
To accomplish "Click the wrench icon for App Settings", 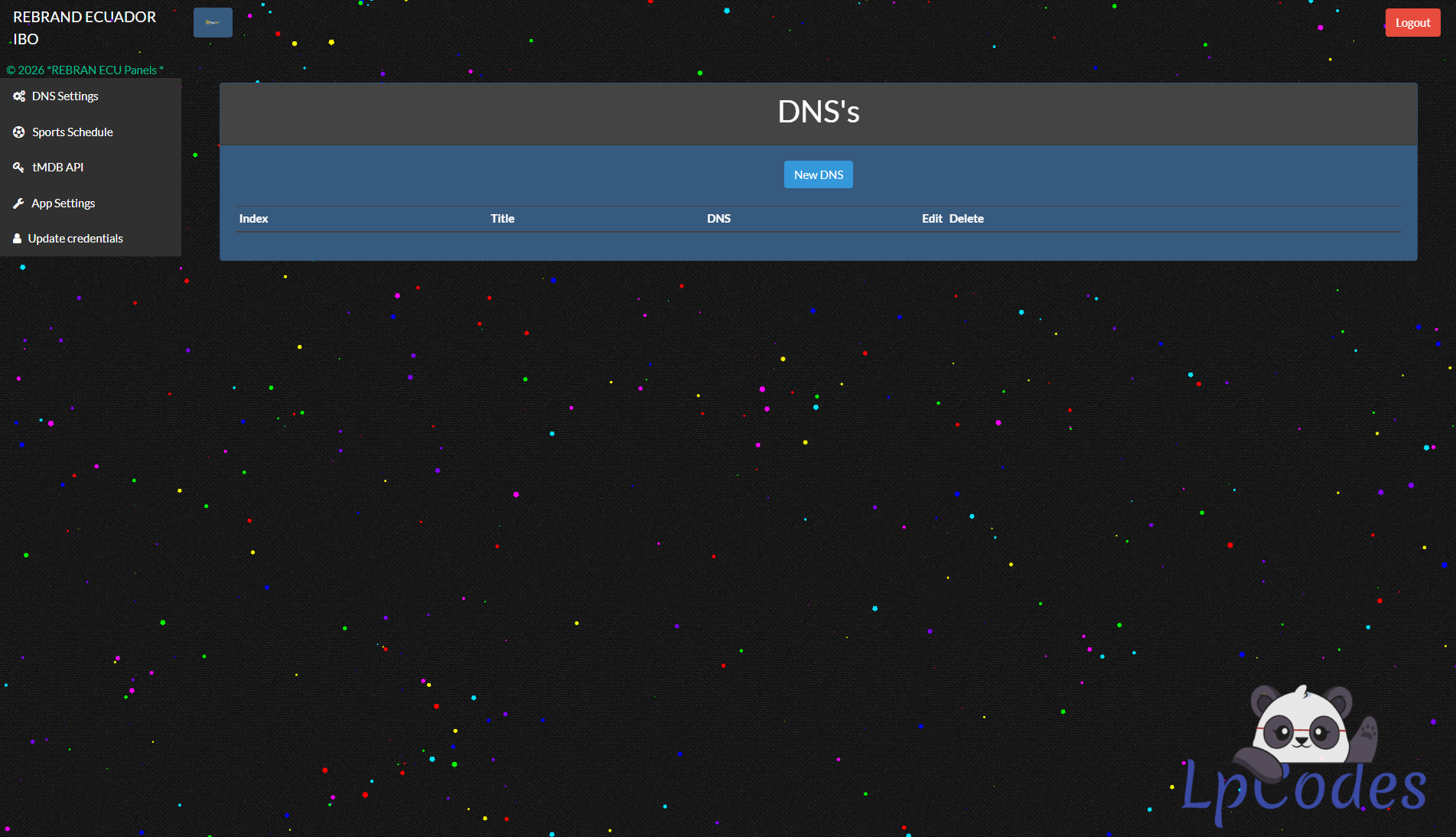I will click(19, 204).
